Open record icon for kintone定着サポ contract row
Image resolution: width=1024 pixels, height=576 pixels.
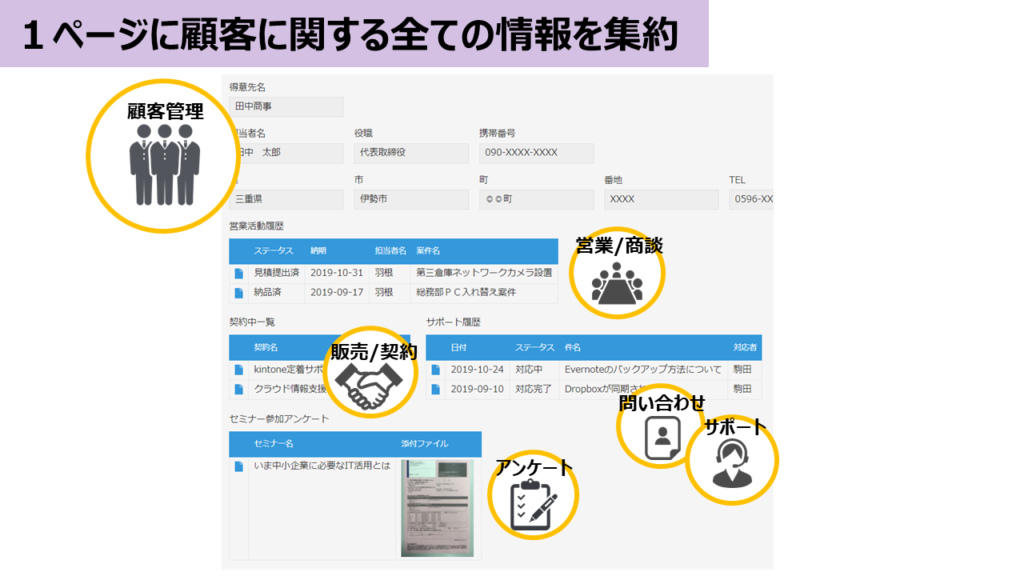[239, 369]
